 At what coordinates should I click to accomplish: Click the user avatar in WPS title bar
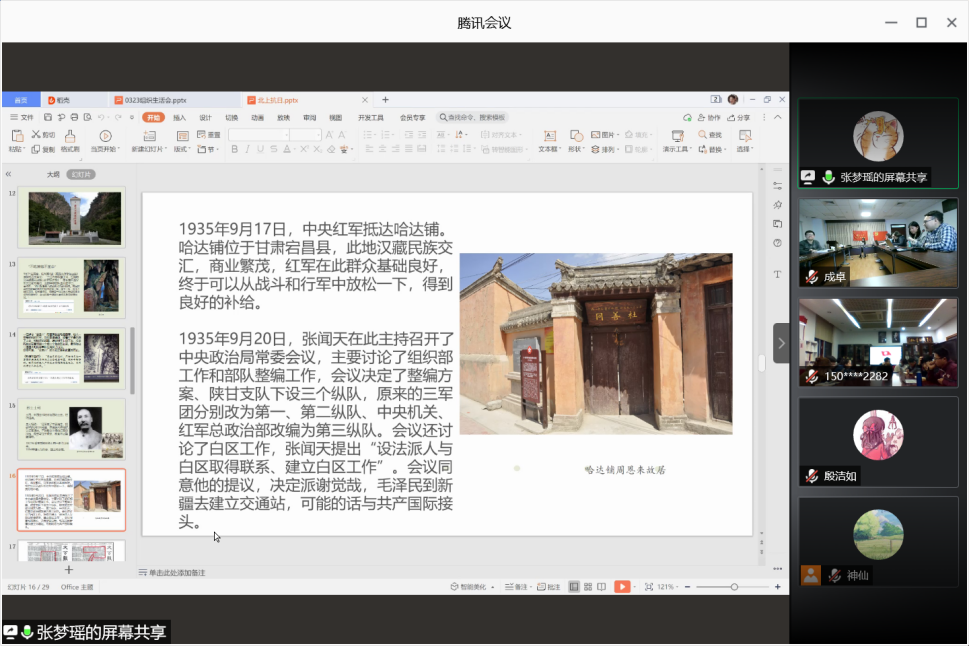tap(733, 100)
